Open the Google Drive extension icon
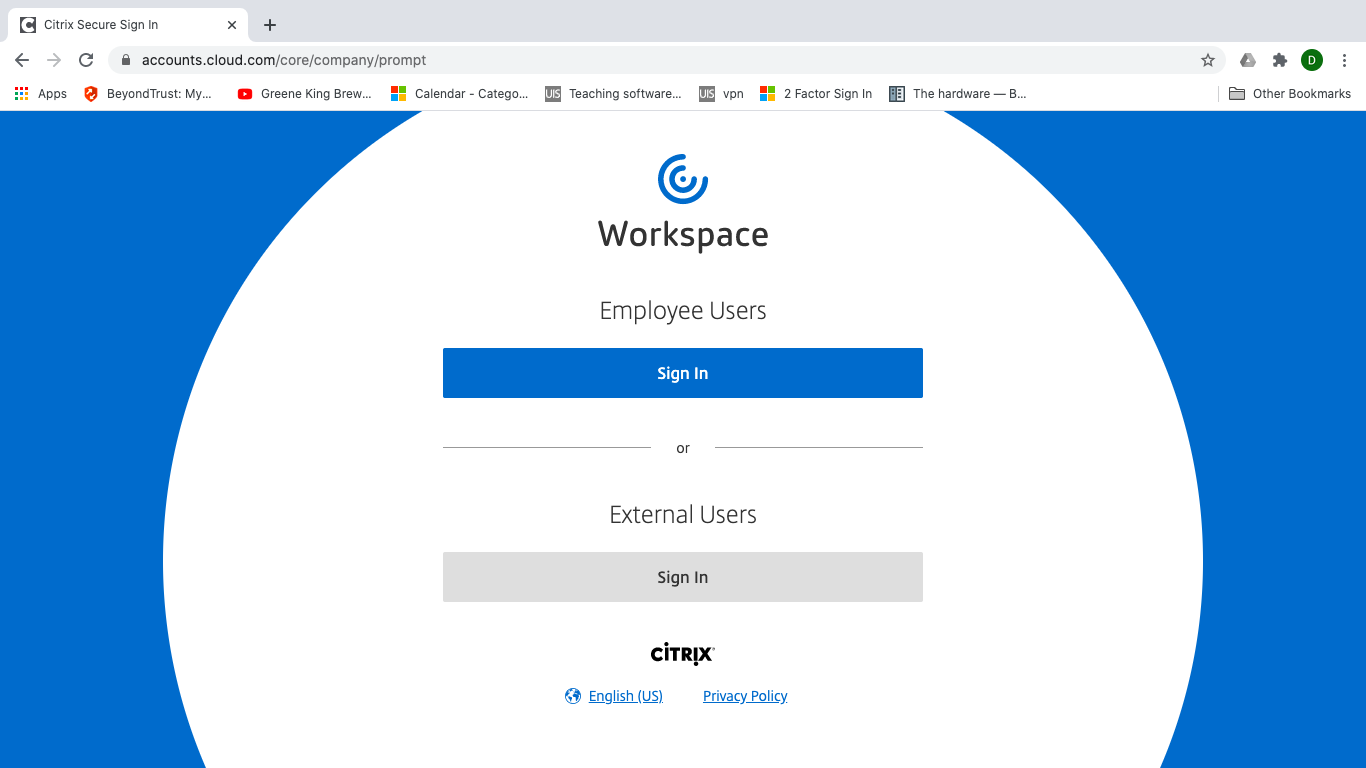Image resolution: width=1366 pixels, height=768 pixels. [x=1248, y=60]
